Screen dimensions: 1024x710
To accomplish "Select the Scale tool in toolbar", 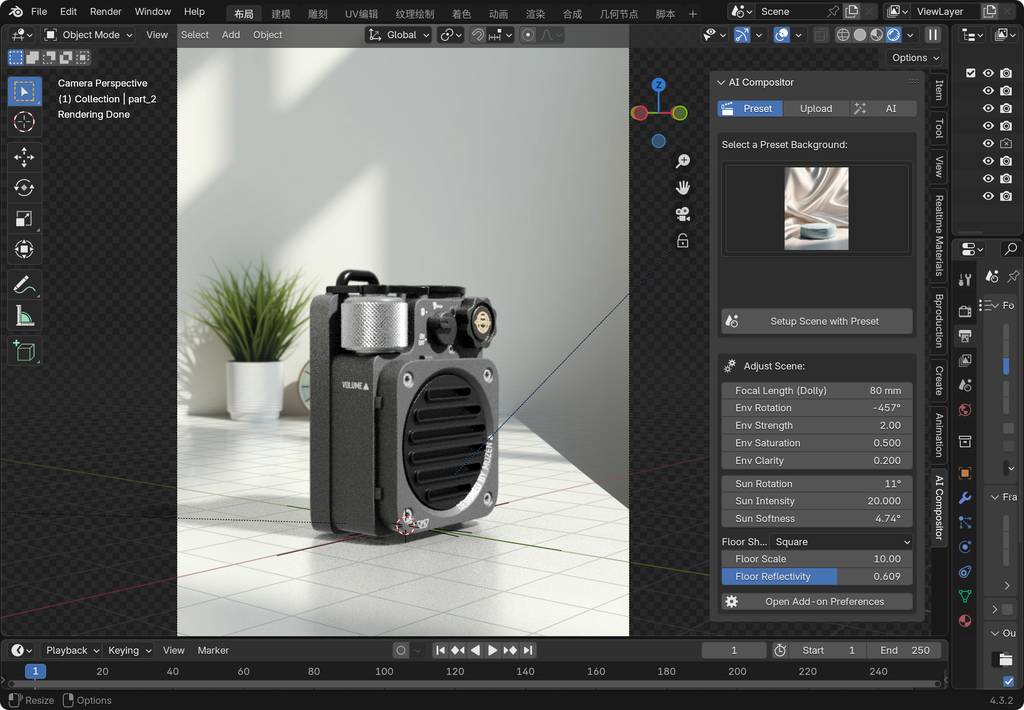I will [24, 219].
